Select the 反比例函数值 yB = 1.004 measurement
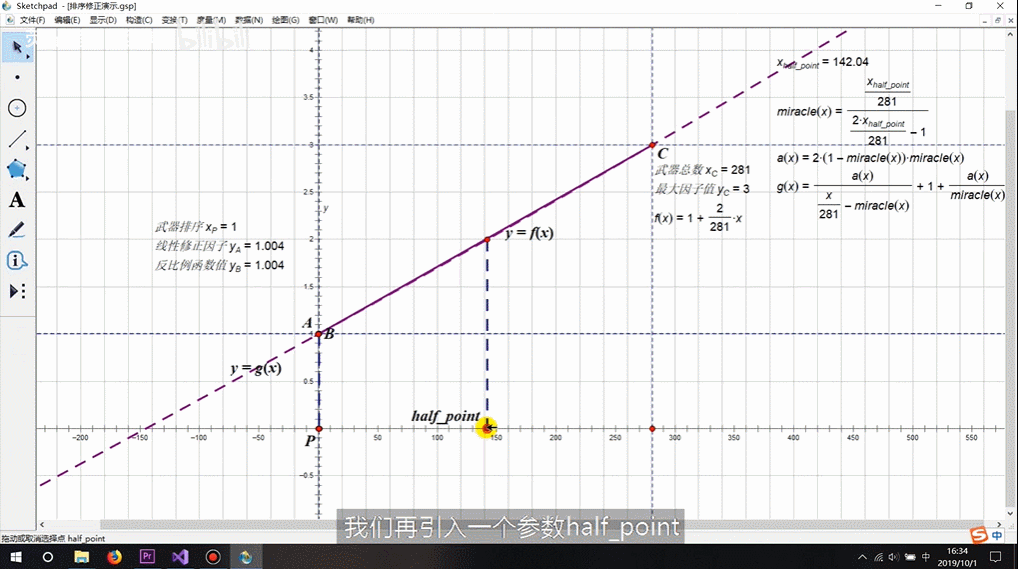Viewport: 1018px width, 569px height. point(219,265)
